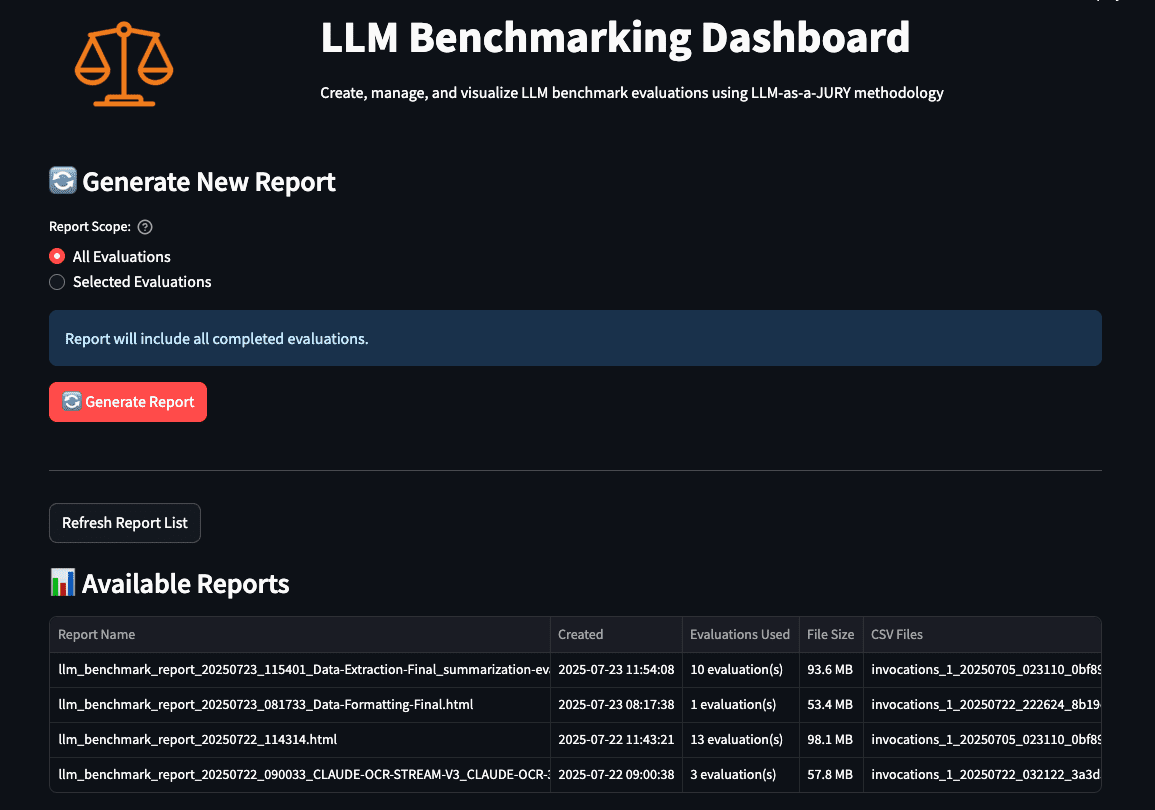Click the CLAUDE-OCR-STREAM-V3 report name cell
The width and height of the screenshot is (1155, 810).
tap(300, 775)
